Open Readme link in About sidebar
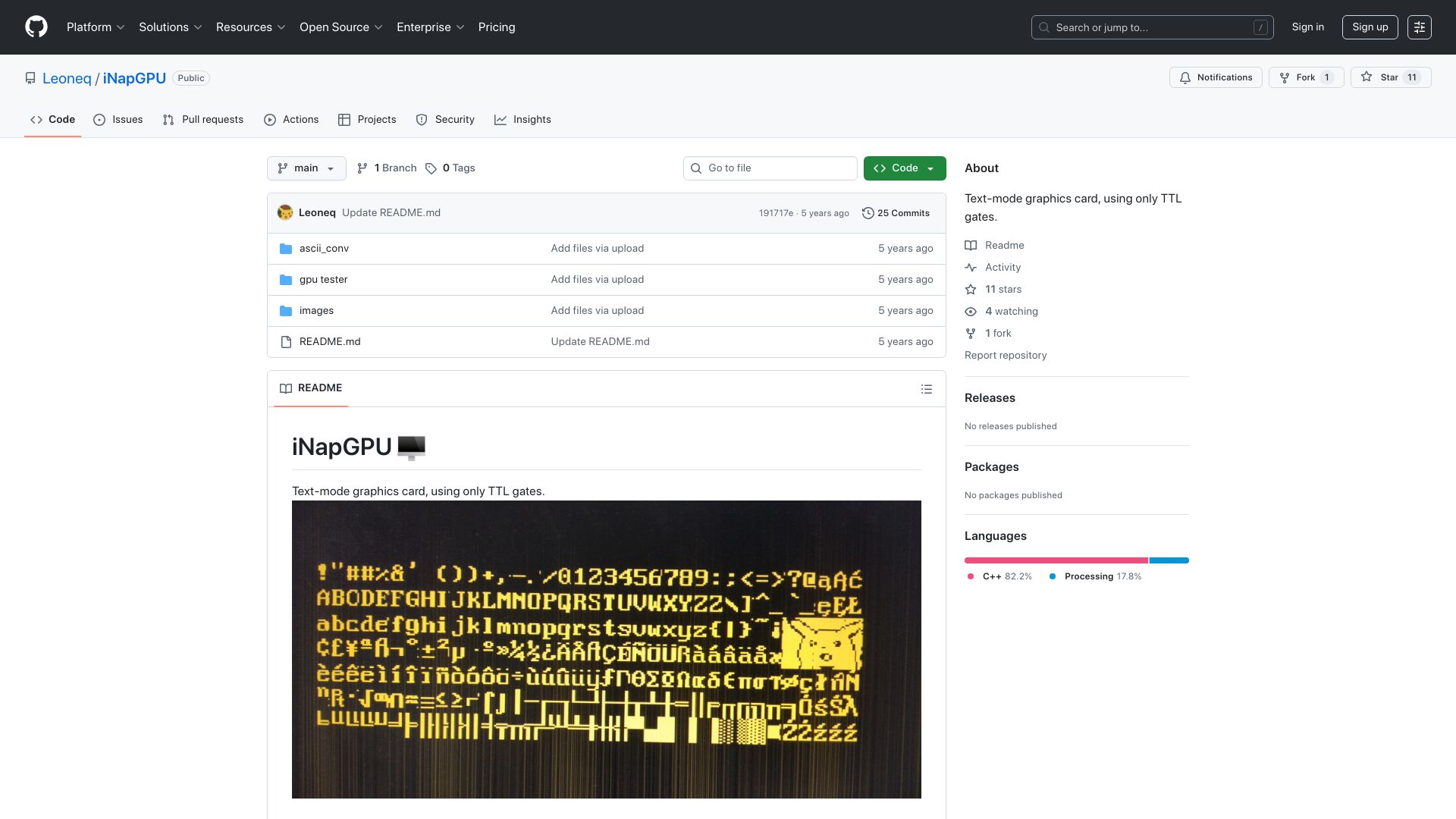Image resolution: width=1456 pixels, height=819 pixels. (x=994, y=246)
